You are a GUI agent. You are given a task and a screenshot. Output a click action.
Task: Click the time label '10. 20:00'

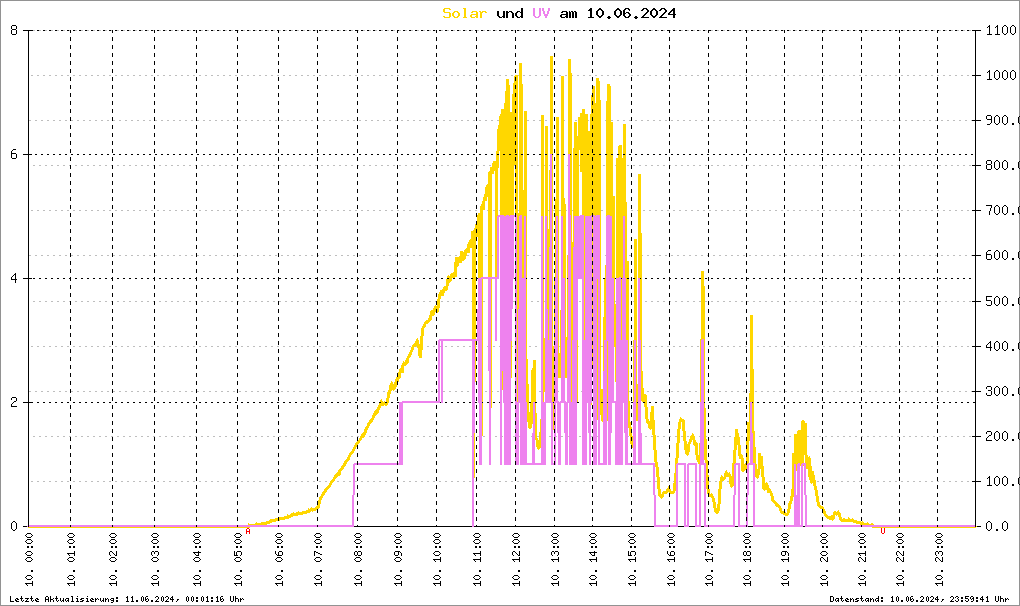824,559
